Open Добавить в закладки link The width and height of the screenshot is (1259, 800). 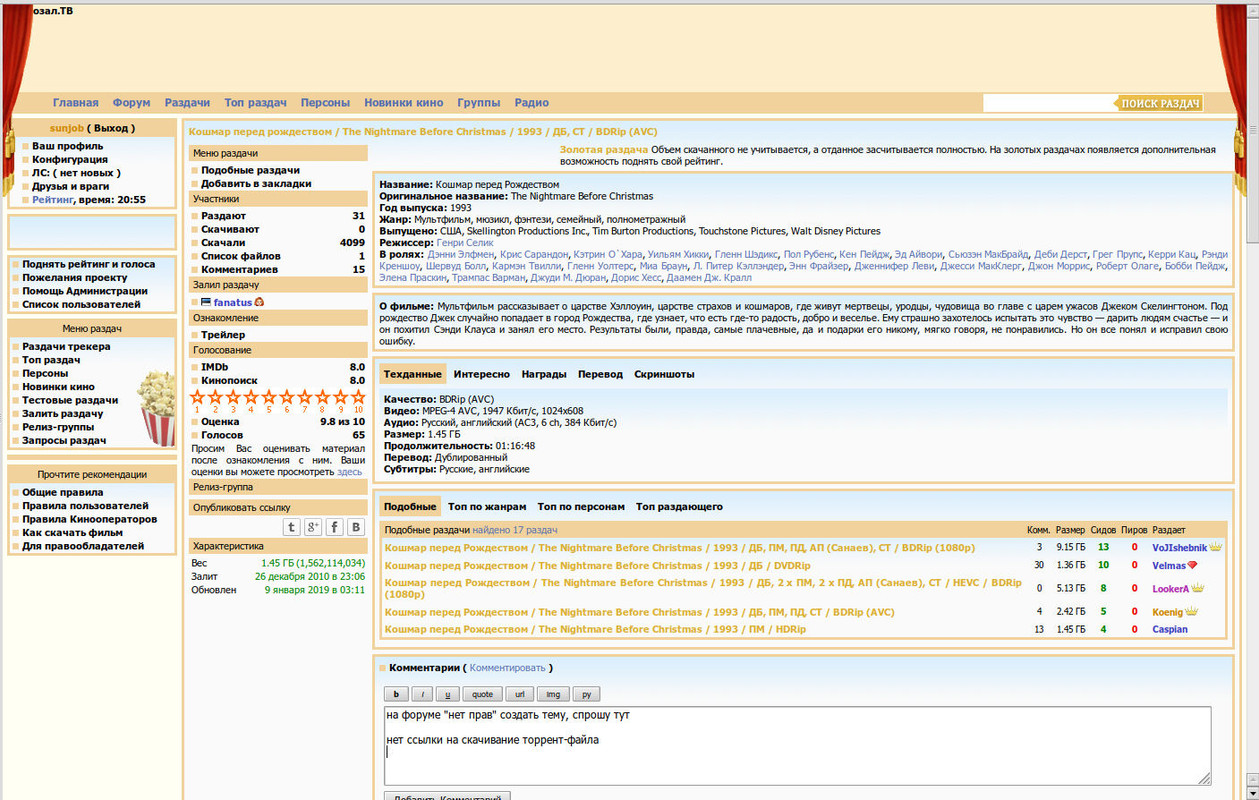point(256,184)
